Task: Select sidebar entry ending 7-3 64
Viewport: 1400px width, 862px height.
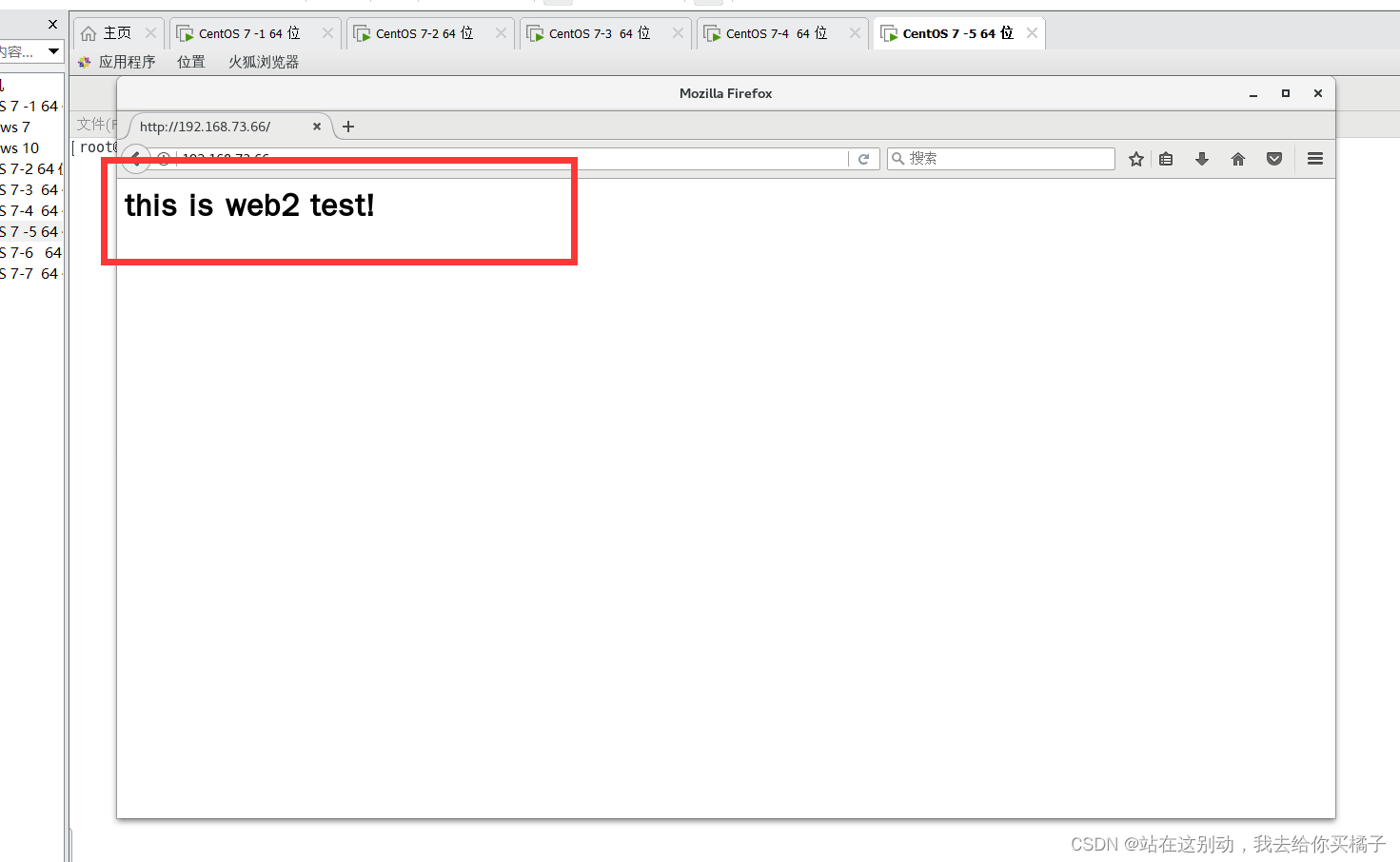Action: tap(30, 189)
